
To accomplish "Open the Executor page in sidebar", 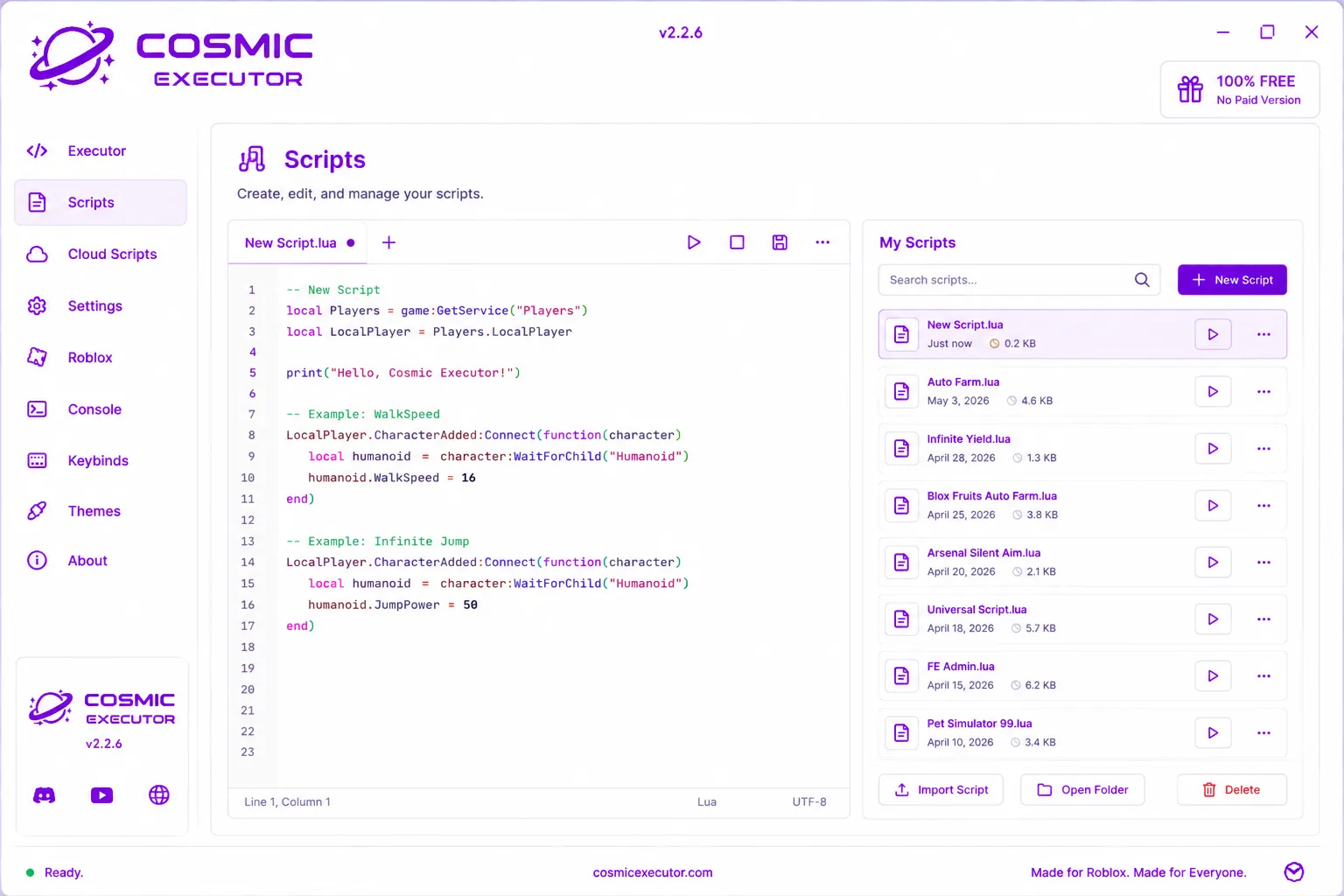I will point(101,150).
